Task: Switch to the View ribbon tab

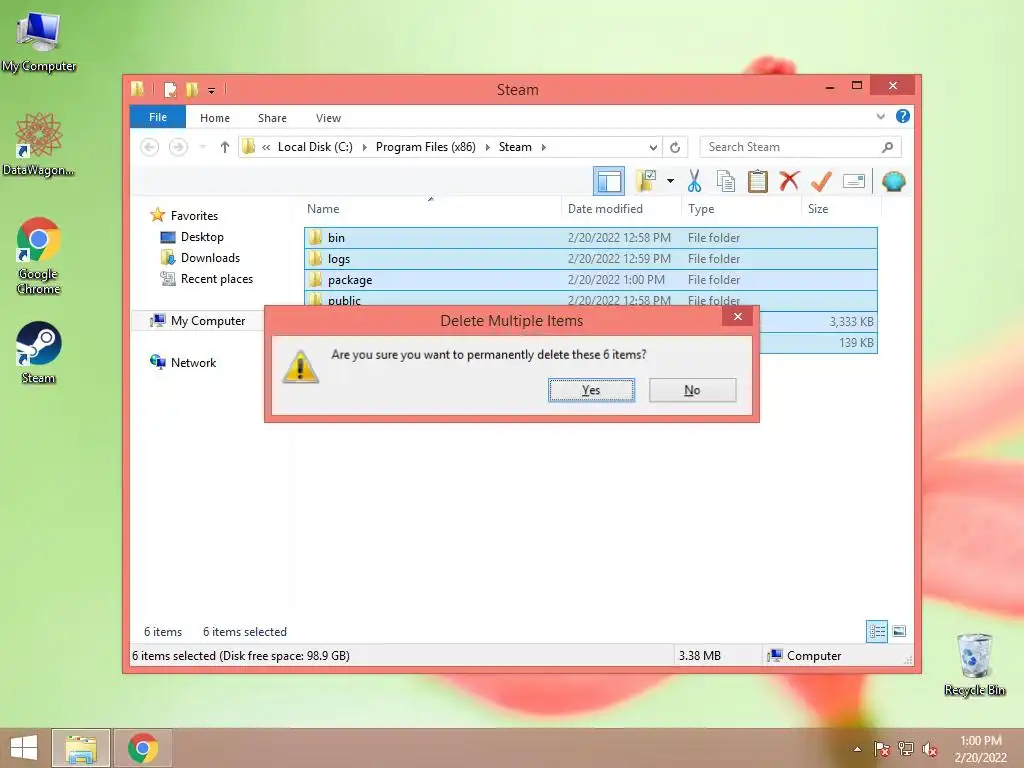Action: pos(328,118)
